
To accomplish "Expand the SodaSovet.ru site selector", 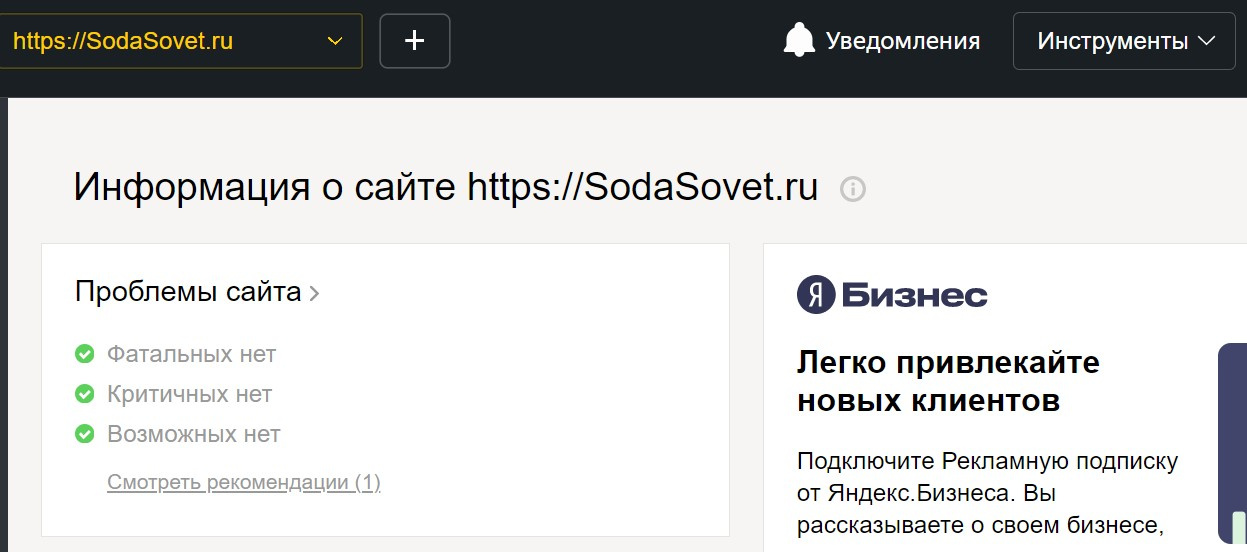I will (334, 41).
